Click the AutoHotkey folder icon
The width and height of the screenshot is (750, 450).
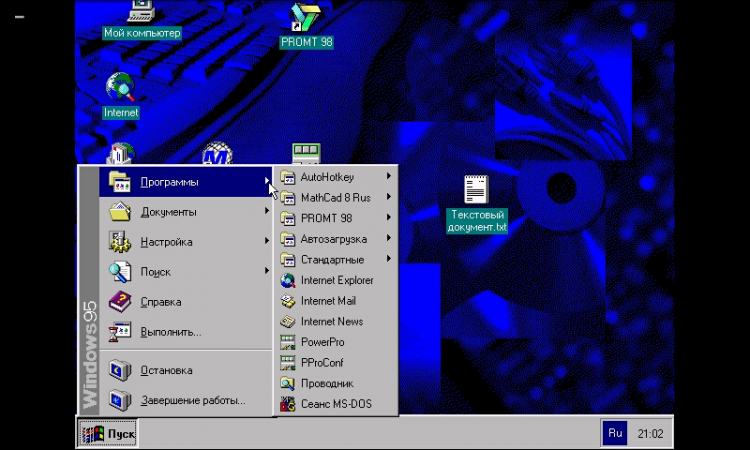287,177
